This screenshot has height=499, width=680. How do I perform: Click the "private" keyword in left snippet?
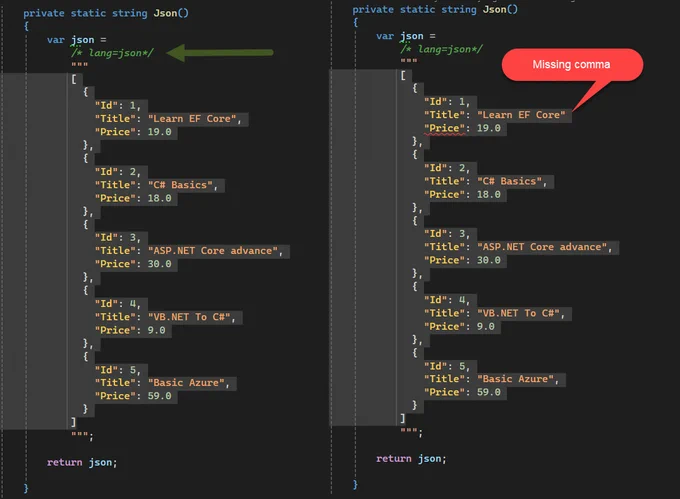[44, 13]
